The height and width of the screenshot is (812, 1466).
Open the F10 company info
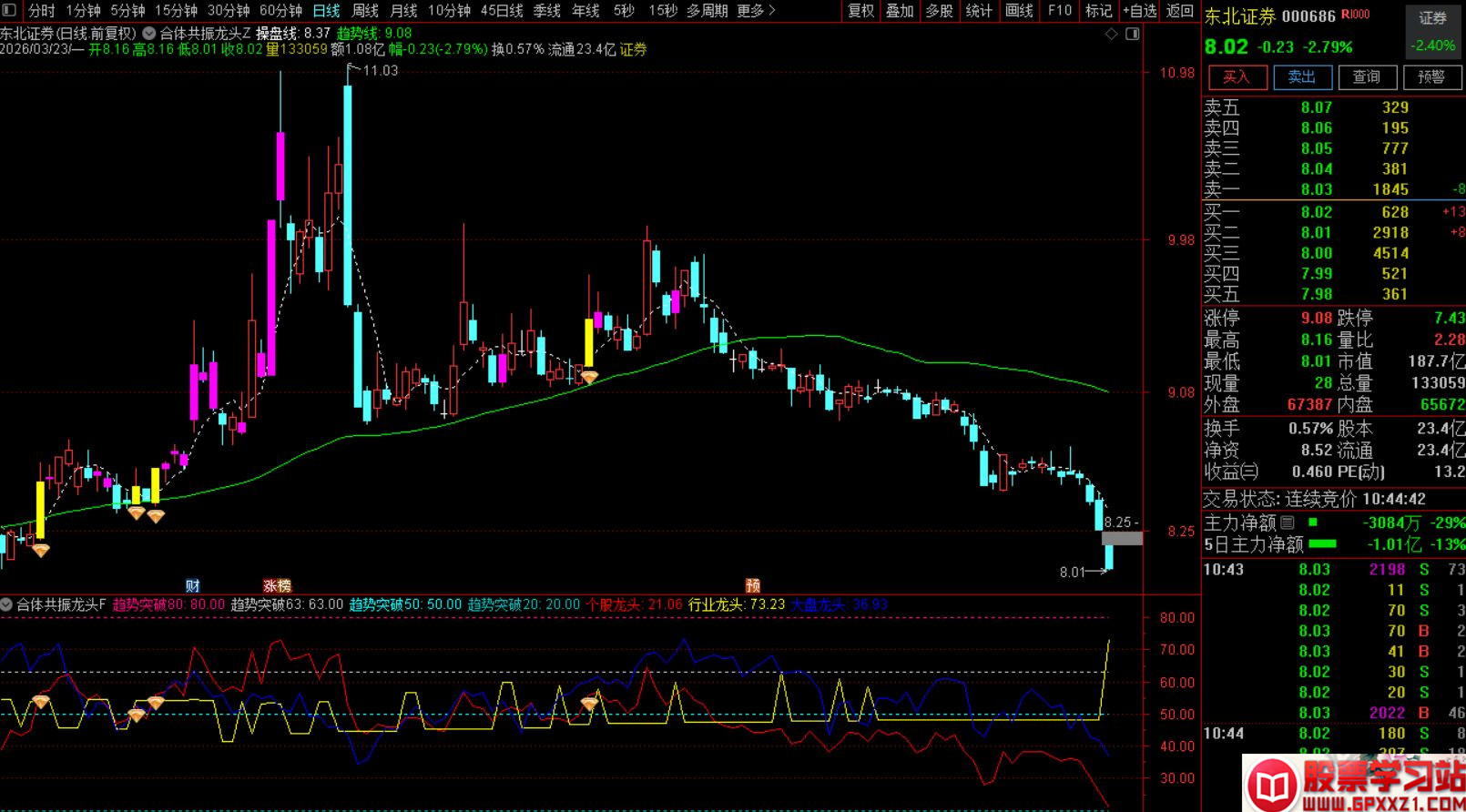tap(1059, 10)
